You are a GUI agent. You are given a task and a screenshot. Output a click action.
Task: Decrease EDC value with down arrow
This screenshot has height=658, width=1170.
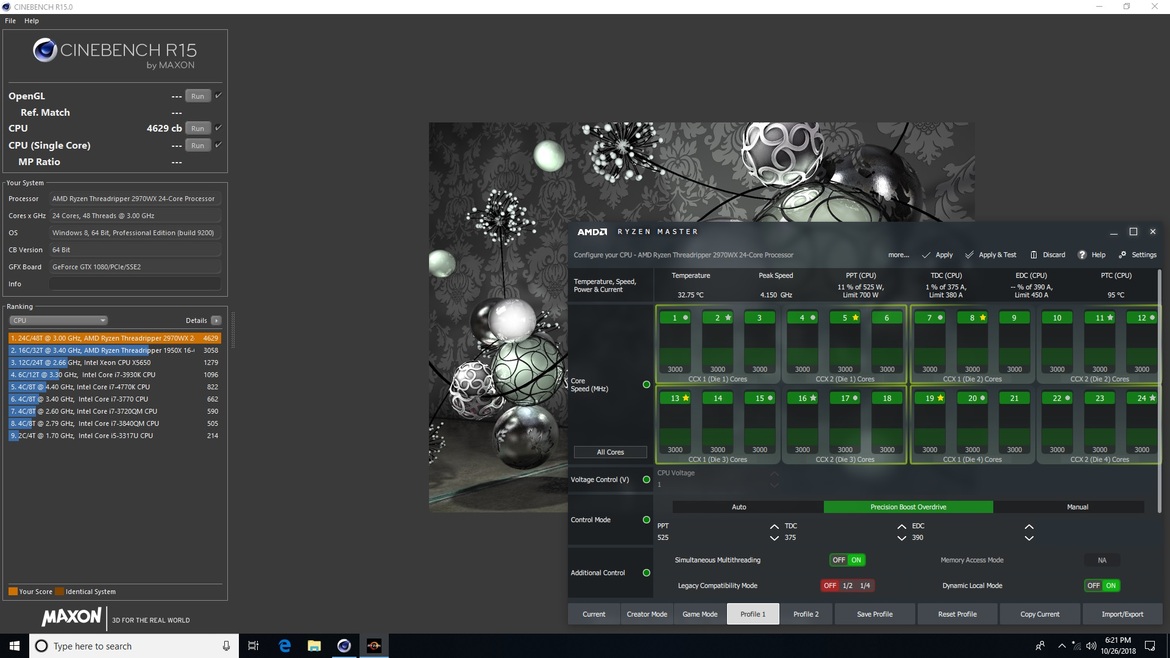tap(1029, 538)
